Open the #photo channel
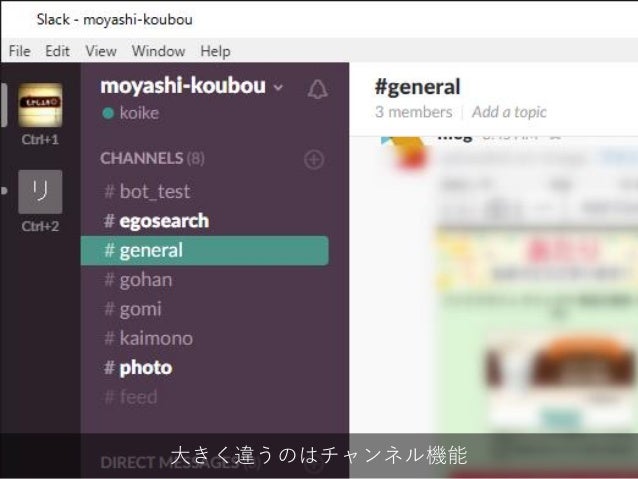Image resolution: width=638 pixels, height=479 pixels. [x=205, y=368]
